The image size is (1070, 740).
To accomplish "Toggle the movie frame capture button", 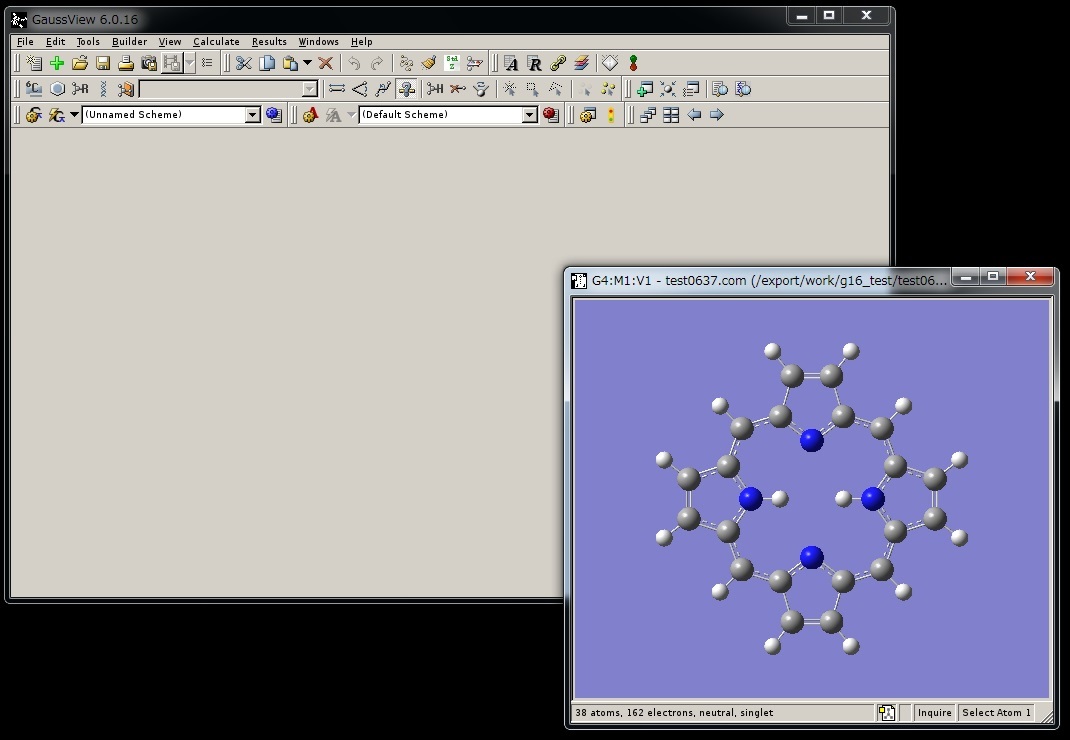I will coord(173,63).
